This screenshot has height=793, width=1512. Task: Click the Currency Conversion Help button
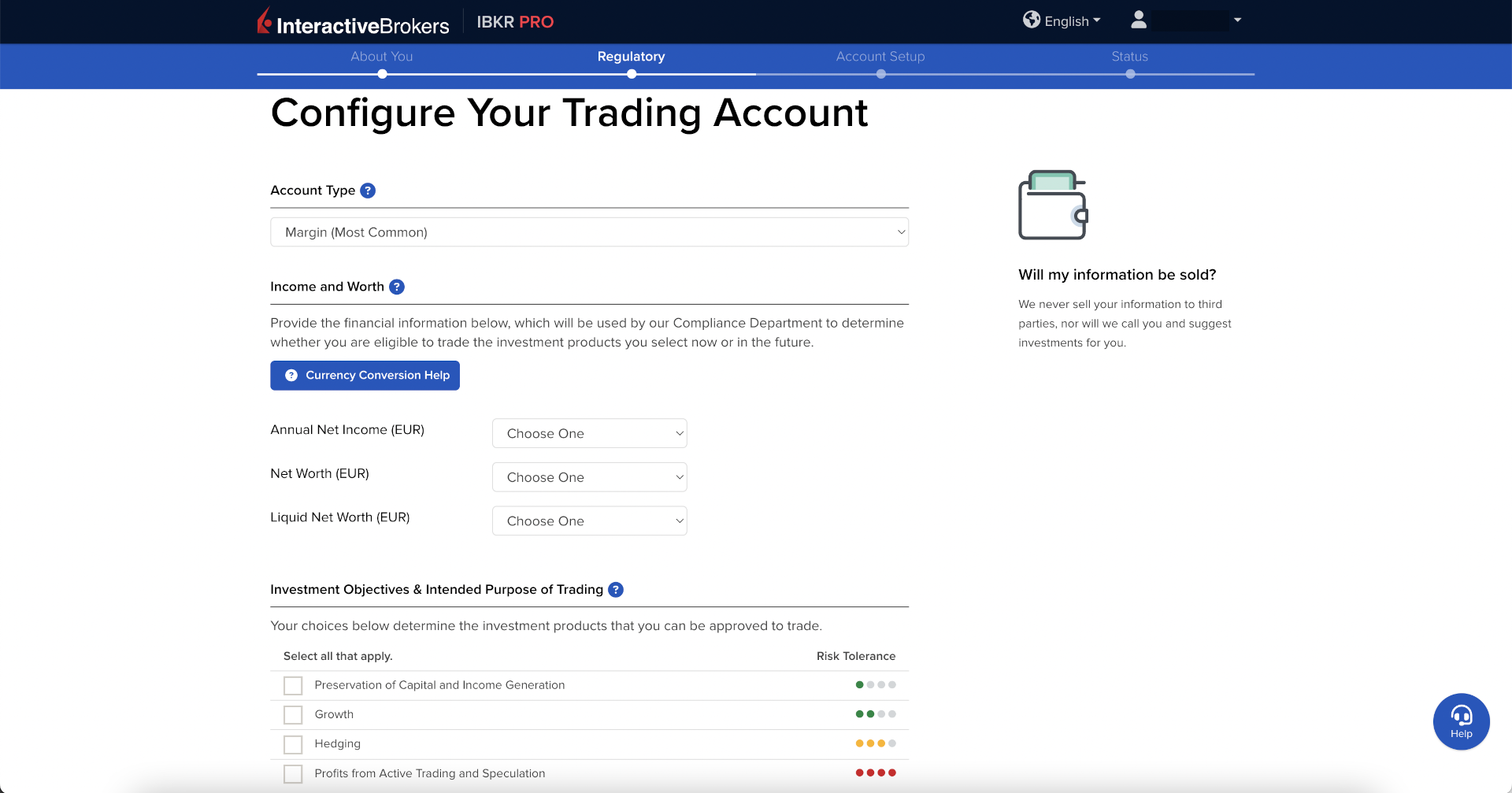click(365, 376)
